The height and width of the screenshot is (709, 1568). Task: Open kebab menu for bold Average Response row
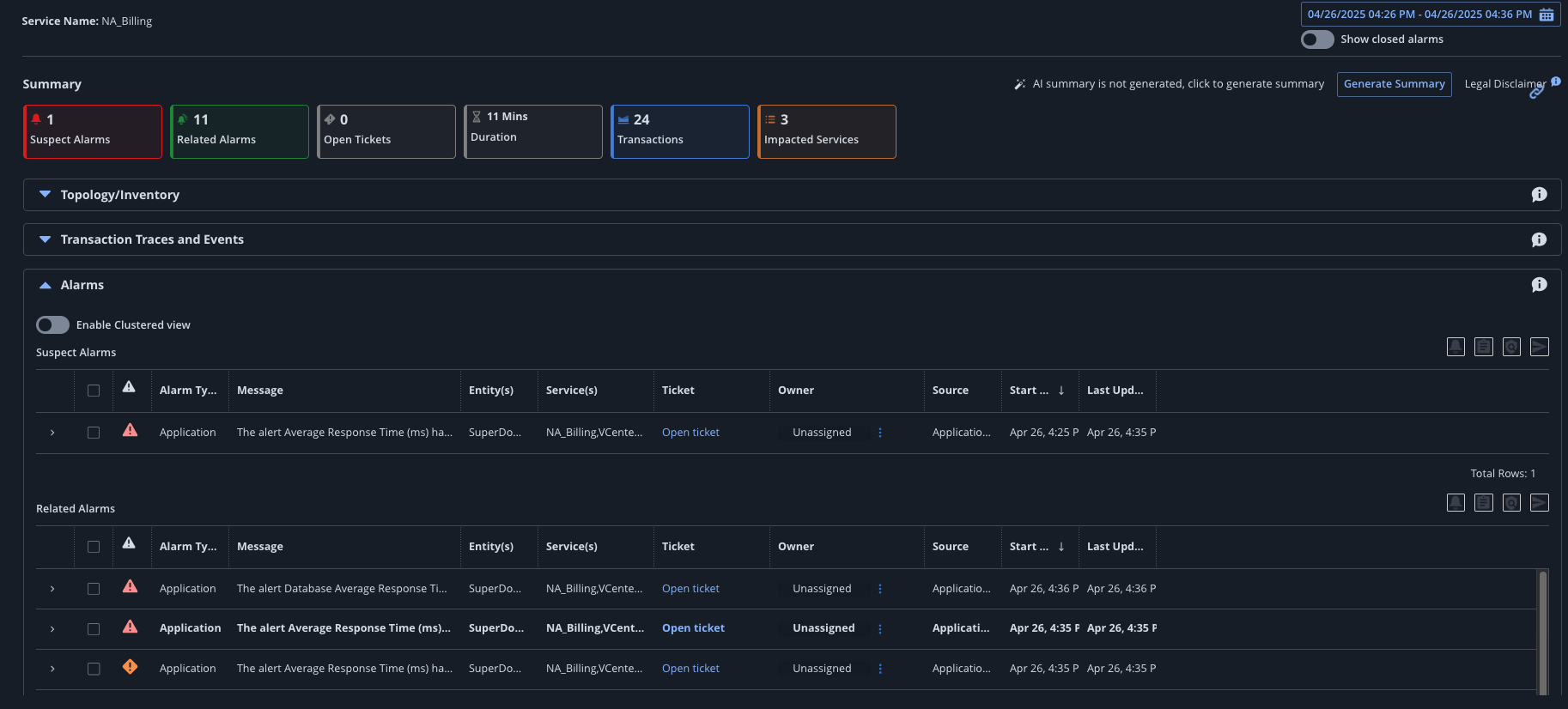(880, 629)
